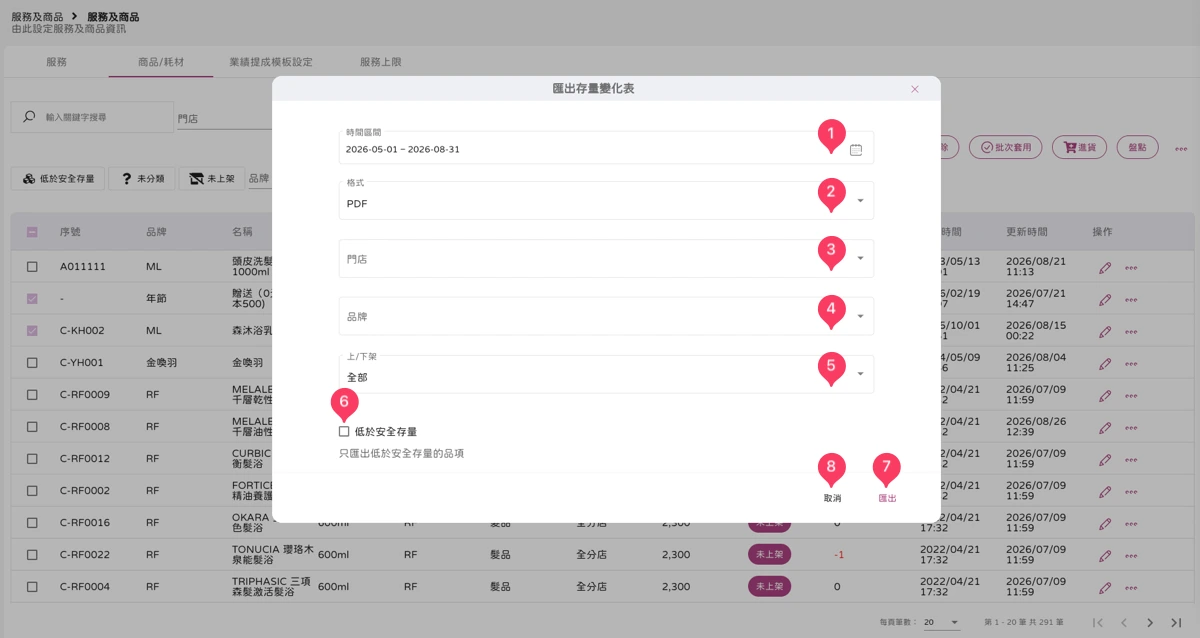This screenshot has width=1200, height=638.
Task: Tick the 低於安全存量 checkbox in the dialog
Action: [x=344, y=432]
